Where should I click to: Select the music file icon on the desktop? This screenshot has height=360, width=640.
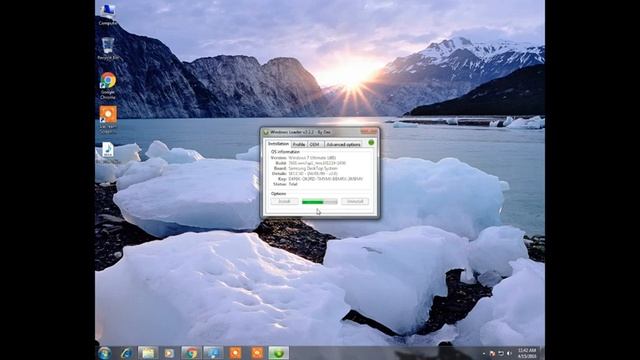pyautogui.click(x=108, y=150)
